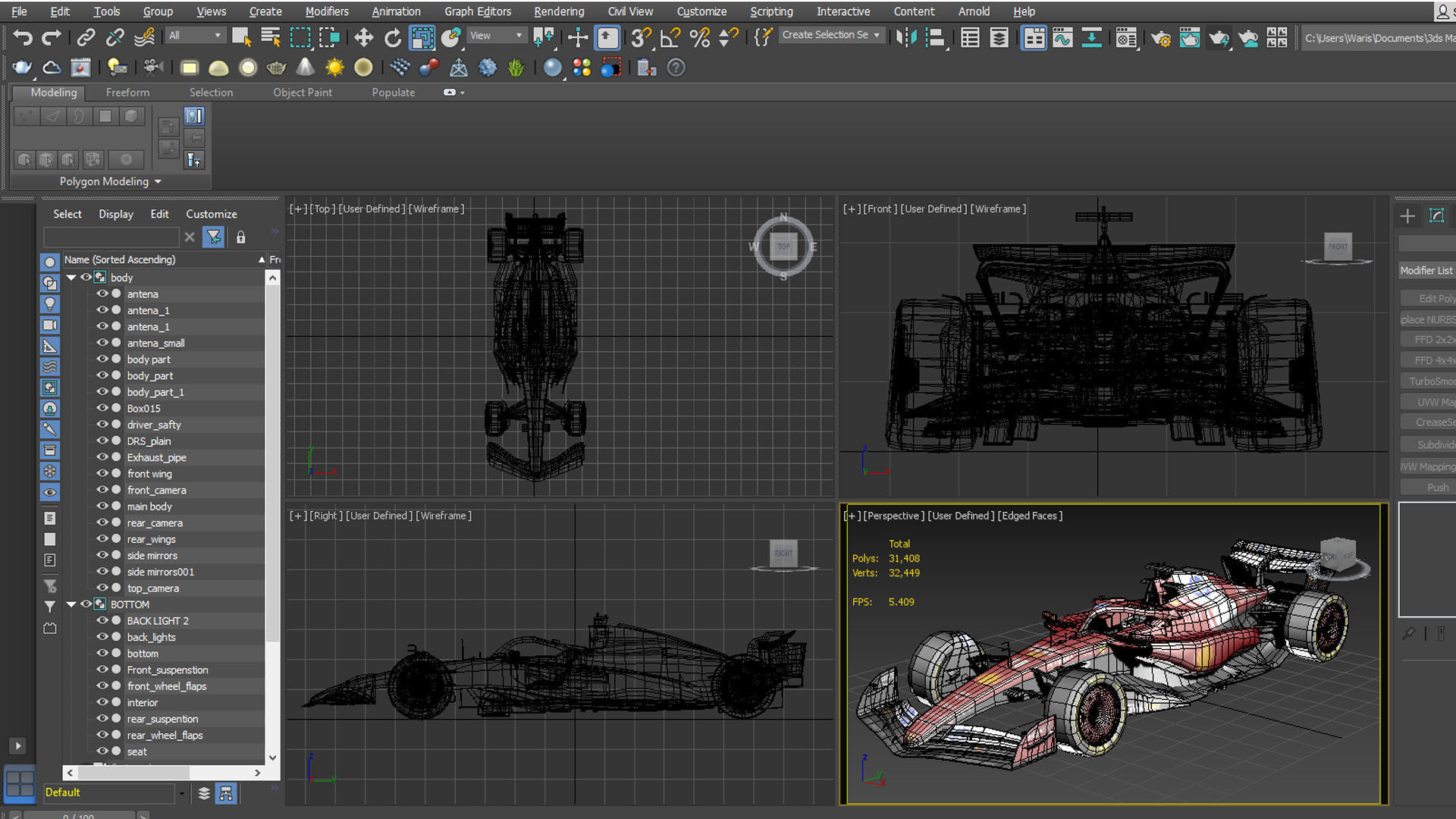Toggle visibility of front wing
Image resolution: width=1456 pixels, height=819 pixels.
(102, 474)
